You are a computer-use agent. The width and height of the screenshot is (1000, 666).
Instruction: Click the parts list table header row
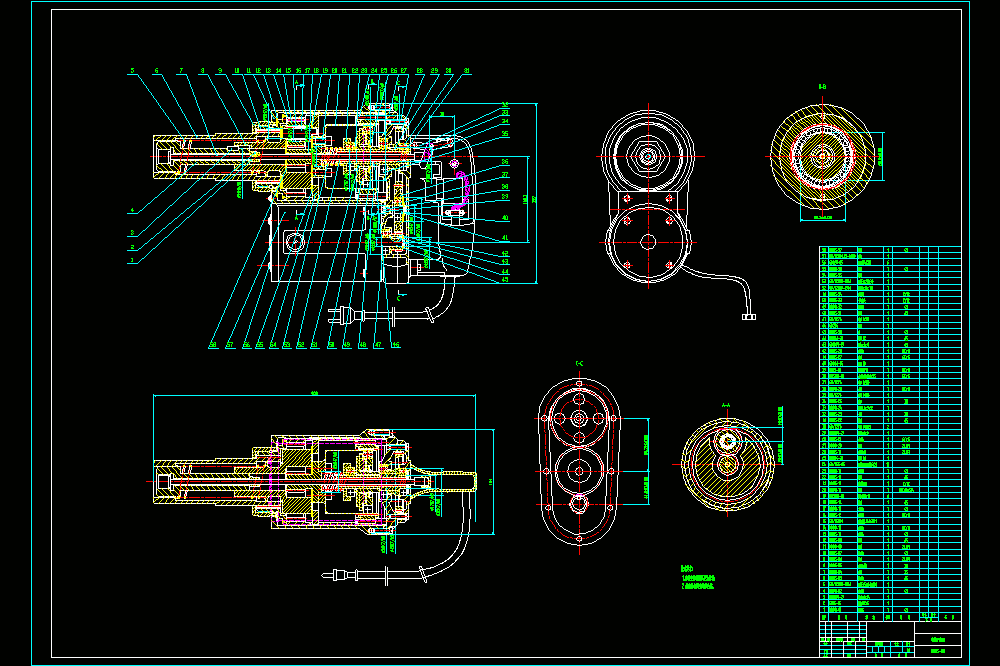(890, 617)
